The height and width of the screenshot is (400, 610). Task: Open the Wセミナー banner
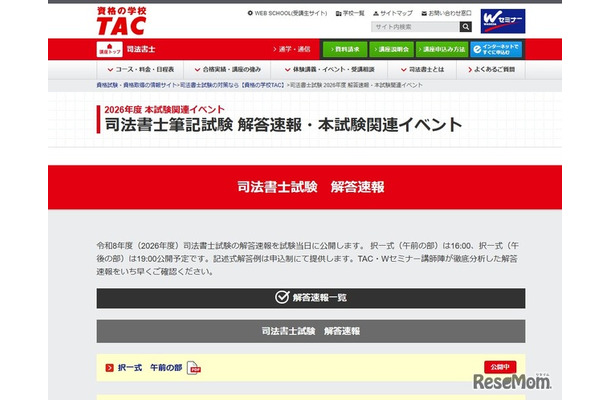click(x=503, y=21)
